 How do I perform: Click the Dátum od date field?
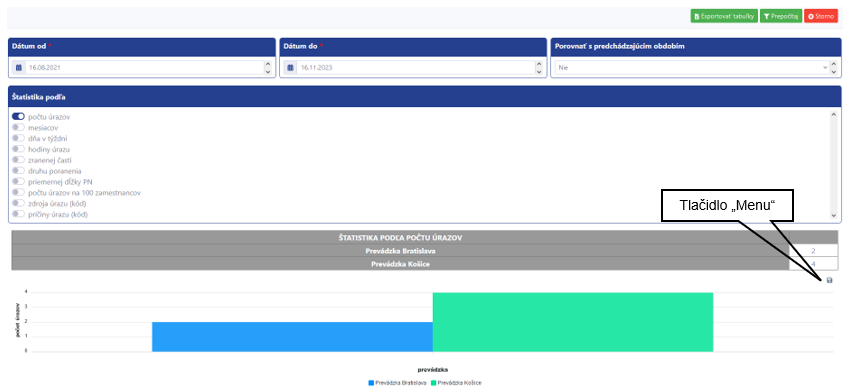(x=143, y=68)
